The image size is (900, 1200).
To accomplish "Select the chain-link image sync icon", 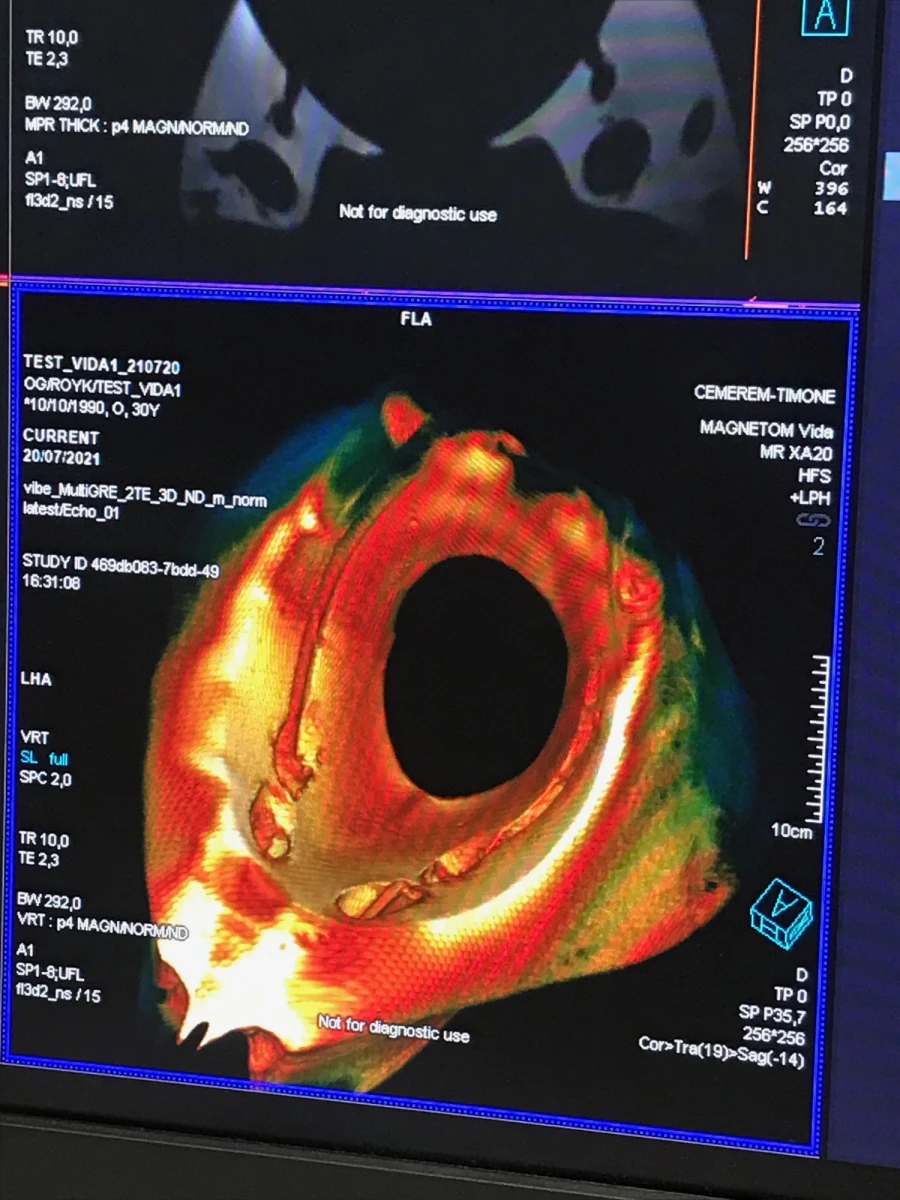I will [815, 520].
